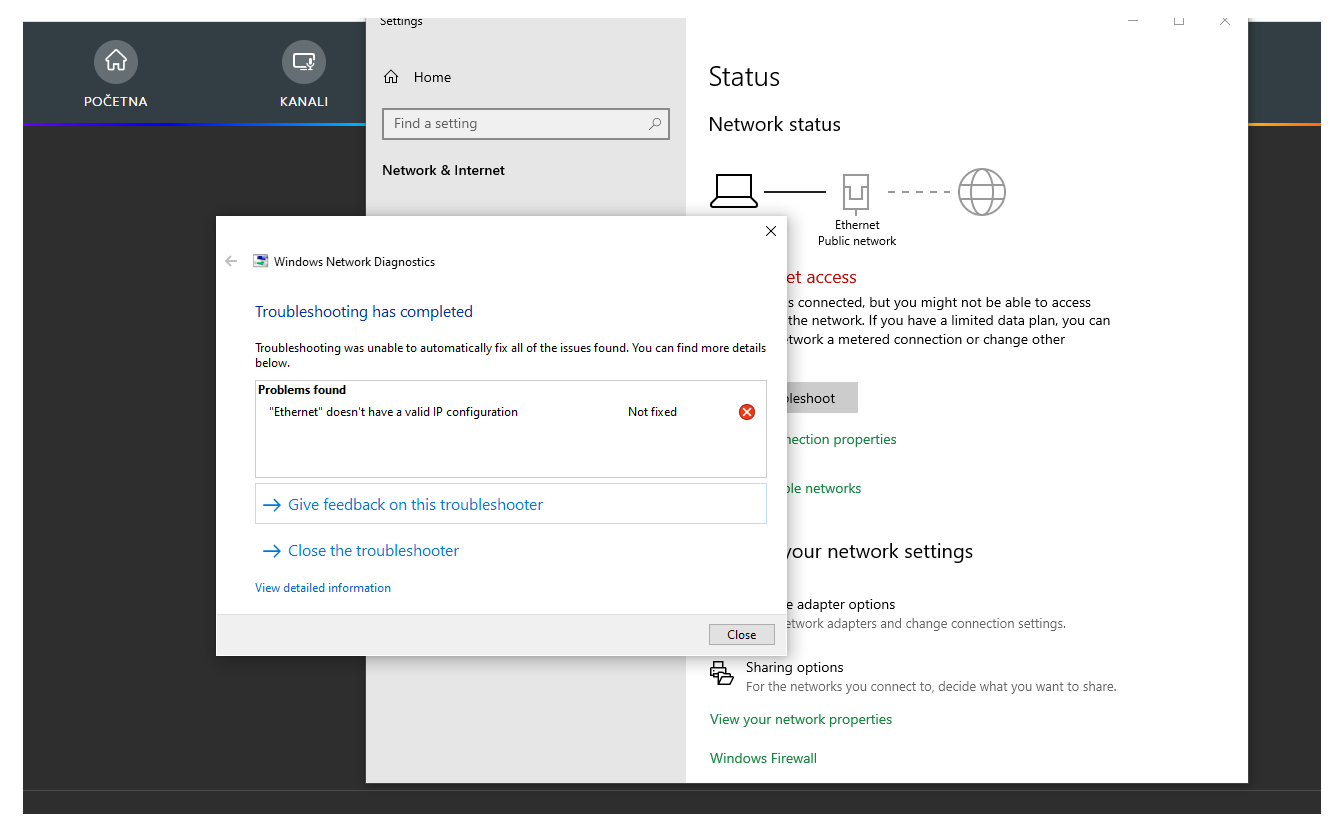Maximize the Settings window
This screenshot has width=1334, height=825.
click(1179, 20)
